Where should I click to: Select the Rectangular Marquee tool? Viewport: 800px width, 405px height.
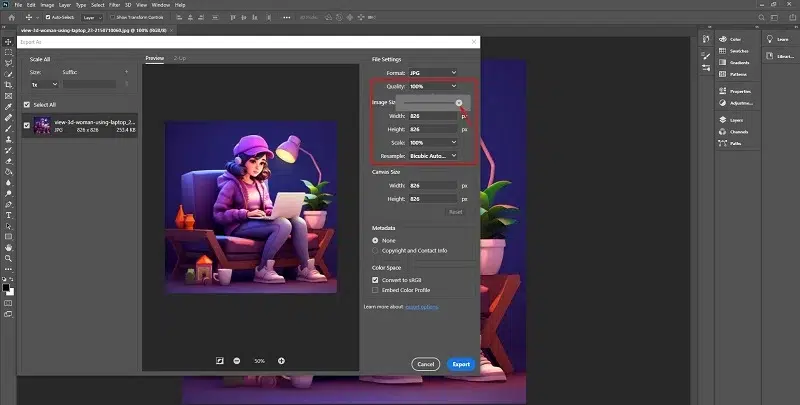pyautogui.click(x=8, y=53)
